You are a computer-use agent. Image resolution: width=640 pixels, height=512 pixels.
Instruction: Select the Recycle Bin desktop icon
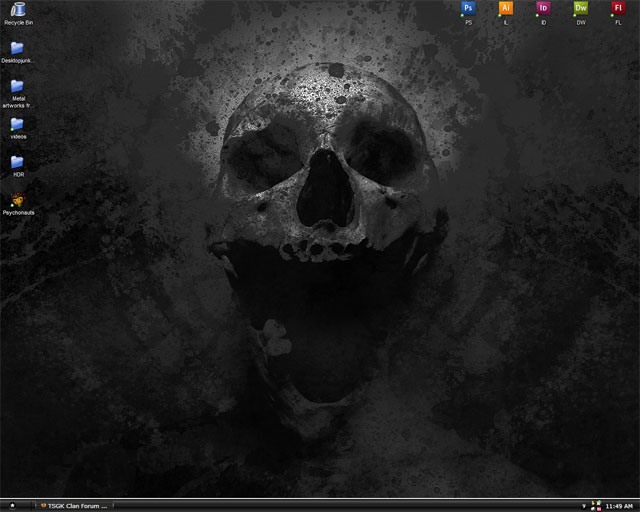pyautogui.click(x=17, y=11)
